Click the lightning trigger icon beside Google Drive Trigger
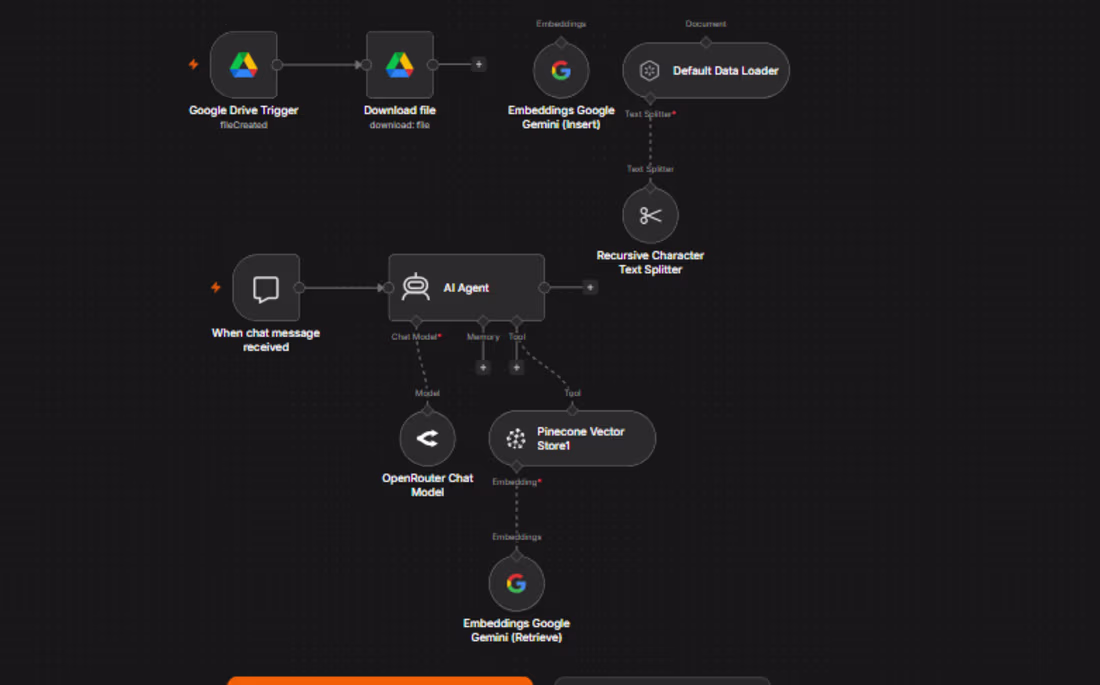Screen dimensions: 1100x685 coord(194,65)
